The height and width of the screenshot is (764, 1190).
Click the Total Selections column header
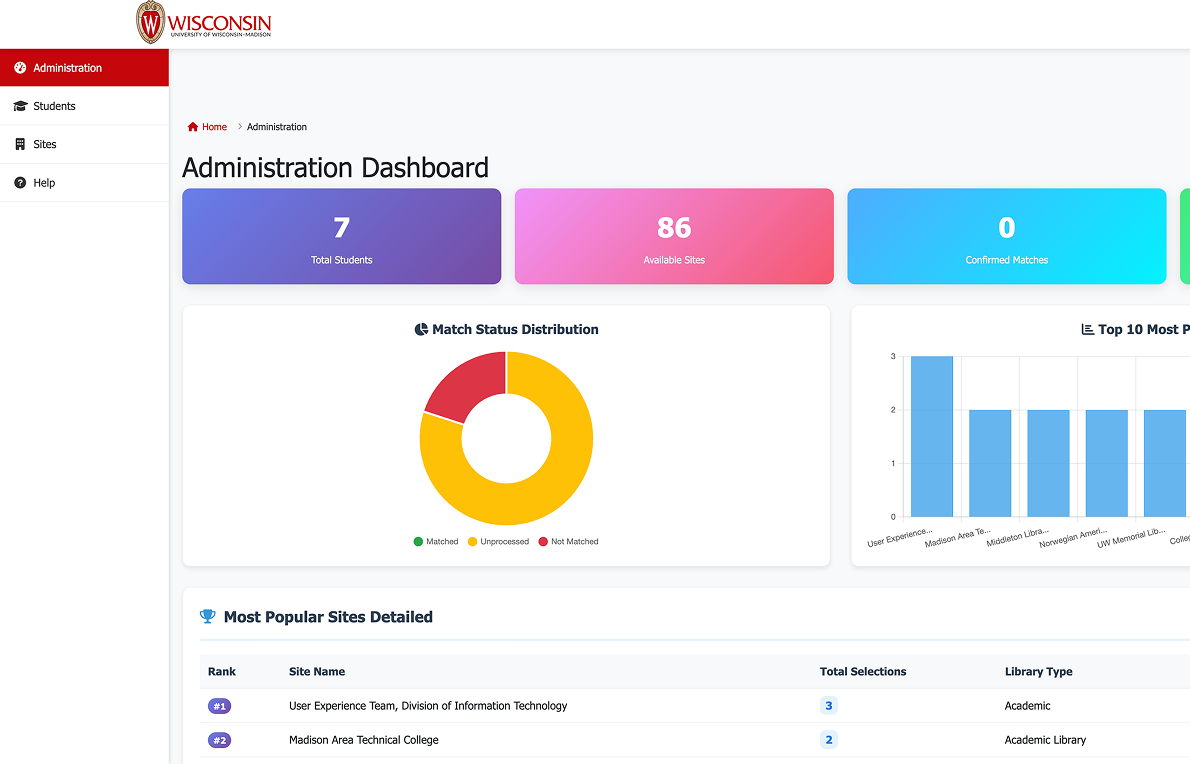pyautogui.click(x=863, y=671)
